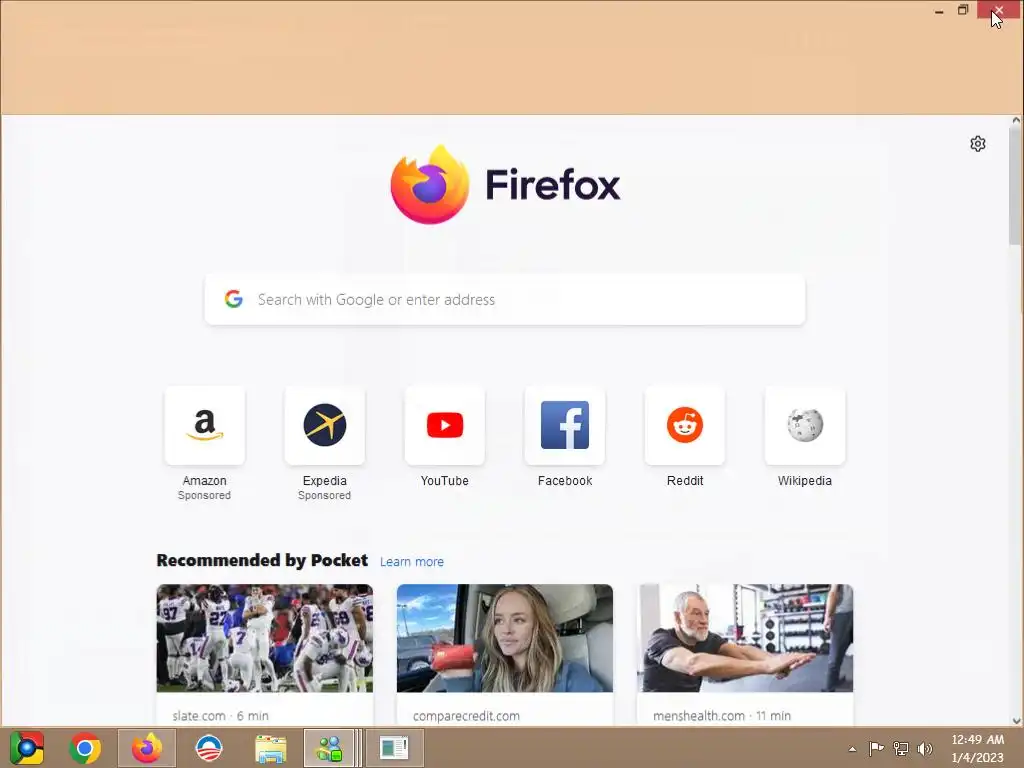Follow the Learn more link beside Pocket

pyautogui.click(x=411, y=562)
